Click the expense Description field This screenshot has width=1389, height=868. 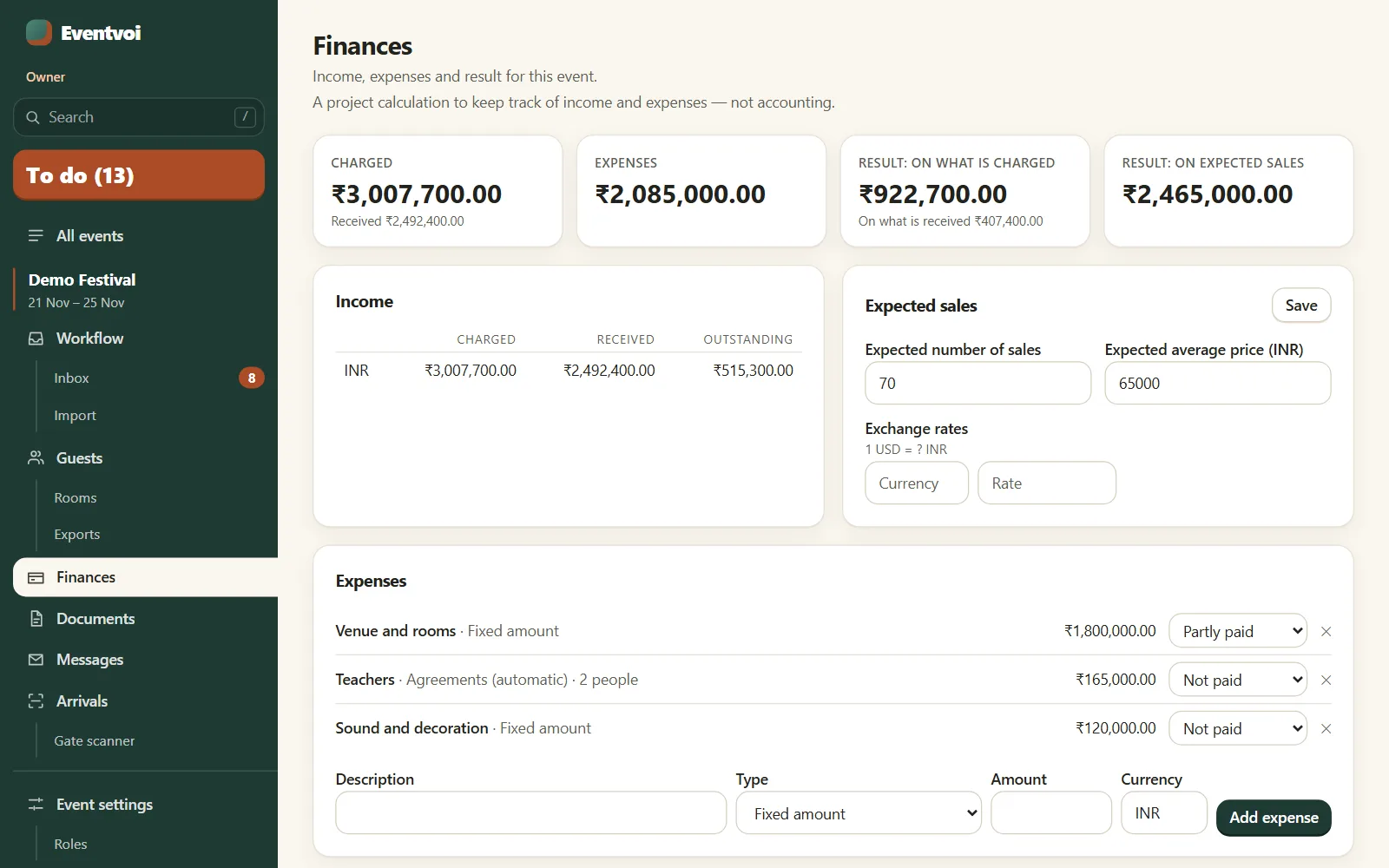pyautogui.click(x=531, y=813)
